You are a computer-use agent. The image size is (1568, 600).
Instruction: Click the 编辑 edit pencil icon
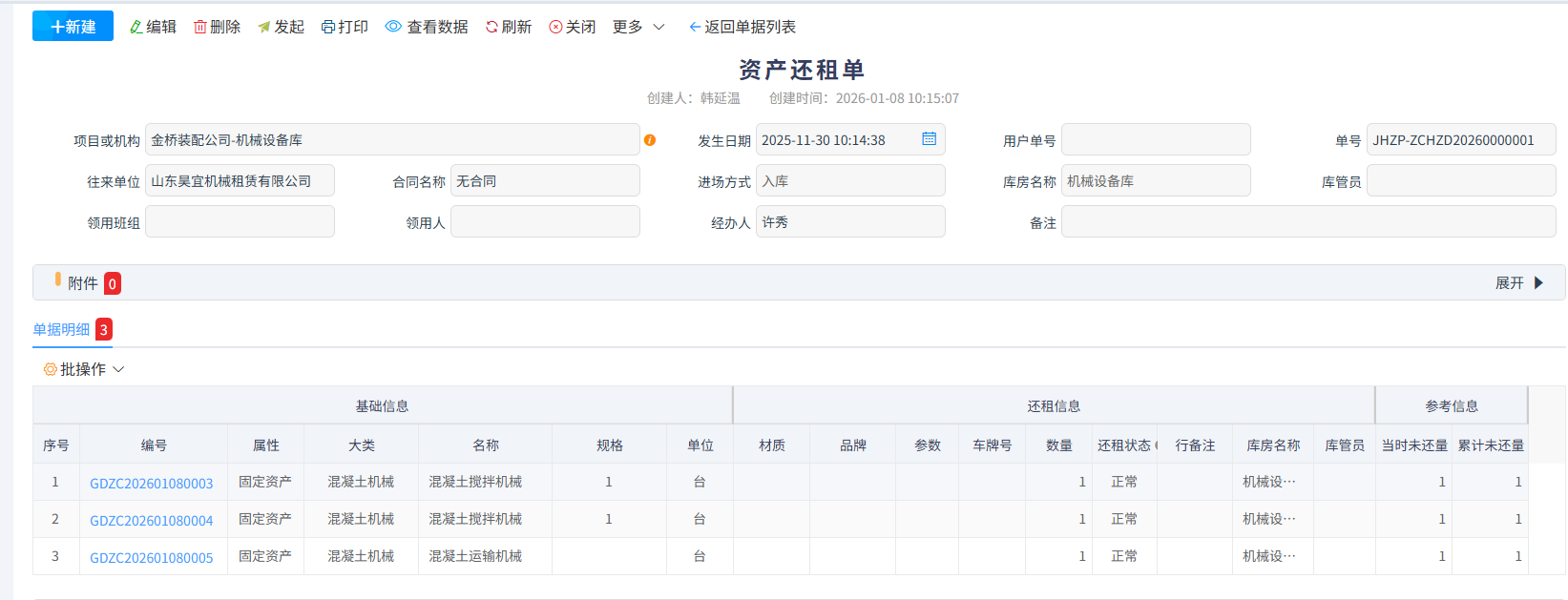[136, 27]
